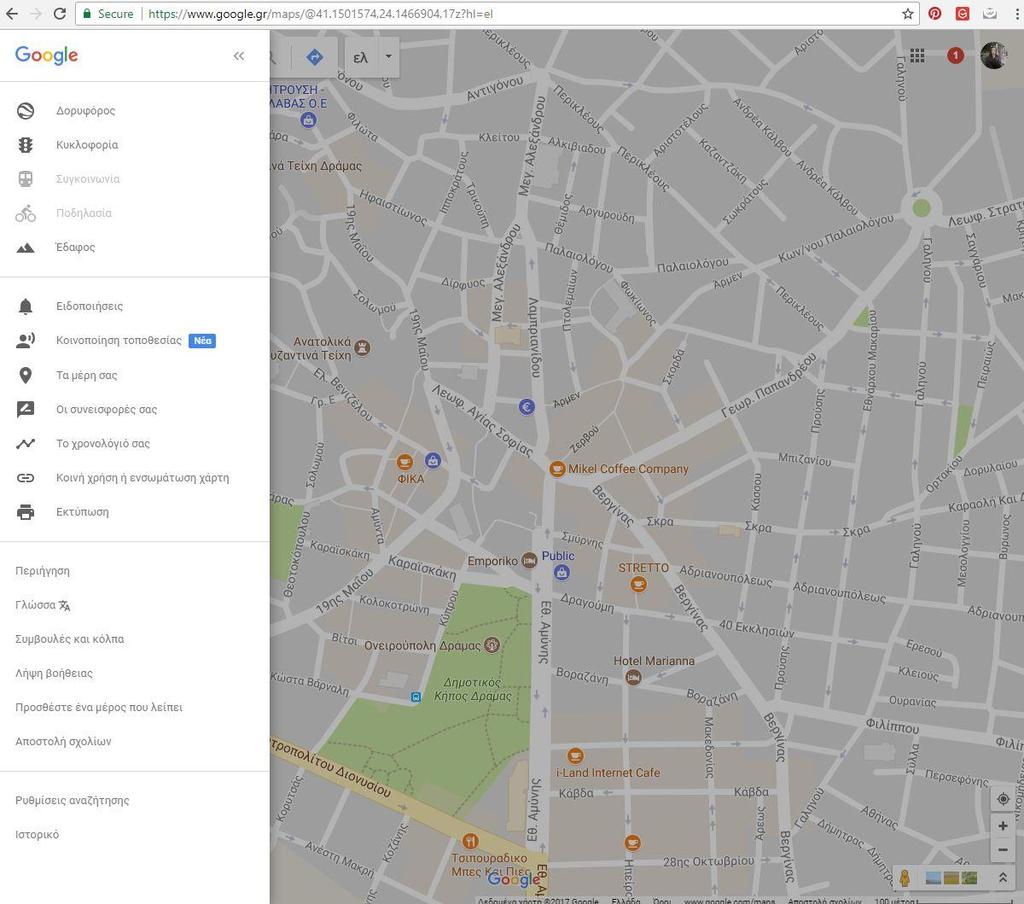The width and height of the screenshot is (1024, 904).
Task: Click the my location target button
Action: (1002, 799)
